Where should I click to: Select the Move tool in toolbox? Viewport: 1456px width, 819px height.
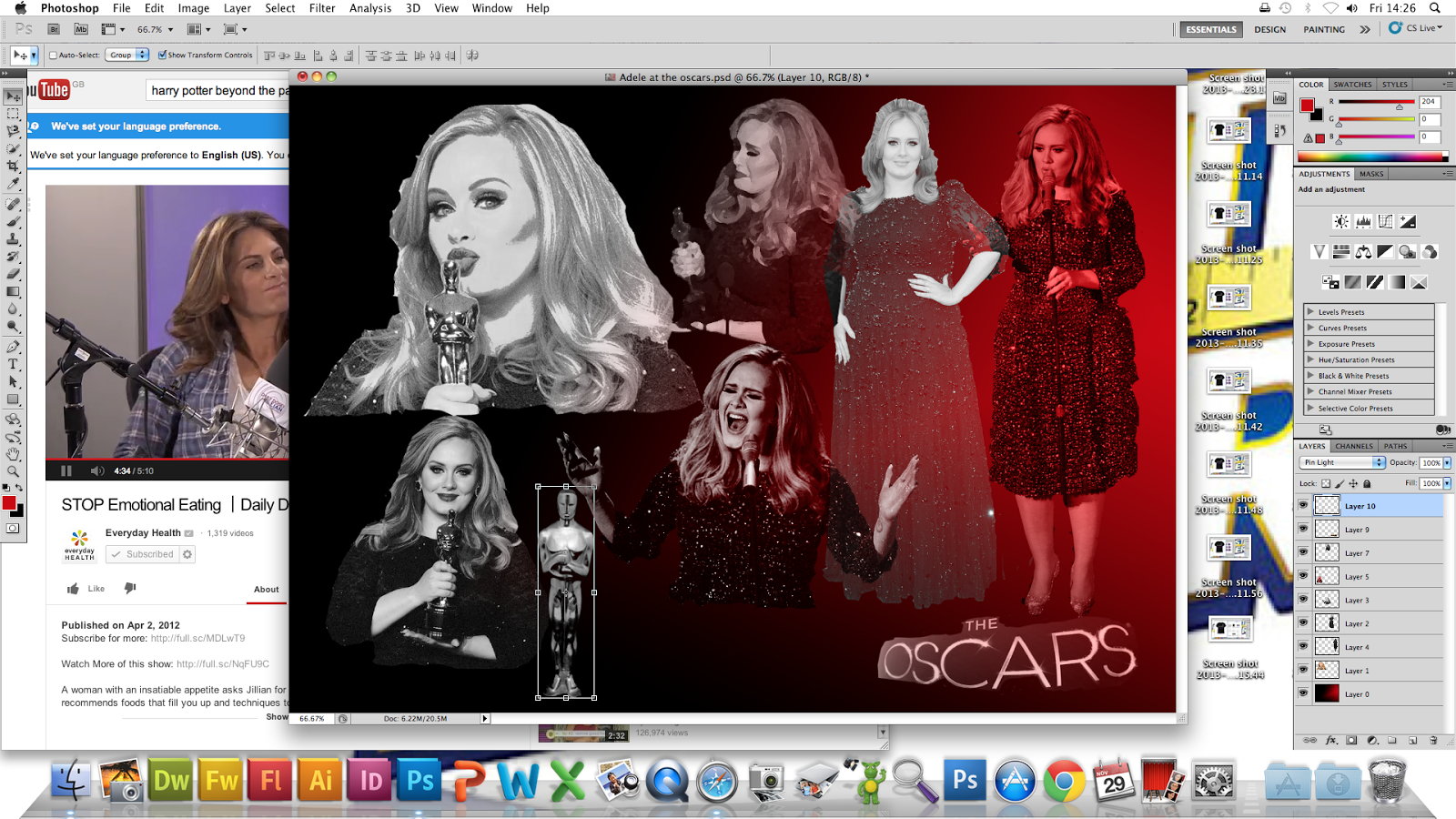(13, 96)
